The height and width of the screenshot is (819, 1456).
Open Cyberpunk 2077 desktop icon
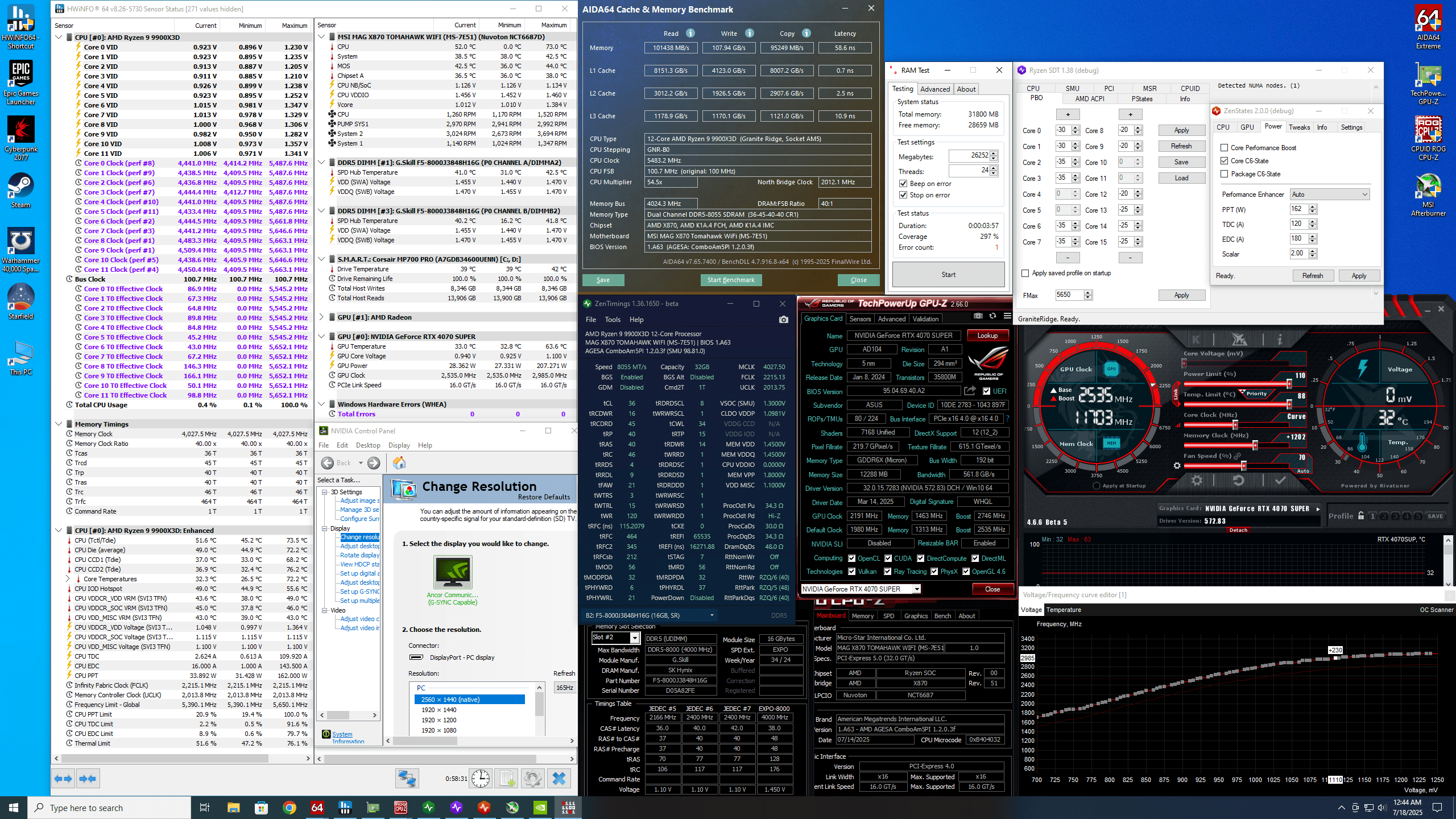tap(21, 138)
